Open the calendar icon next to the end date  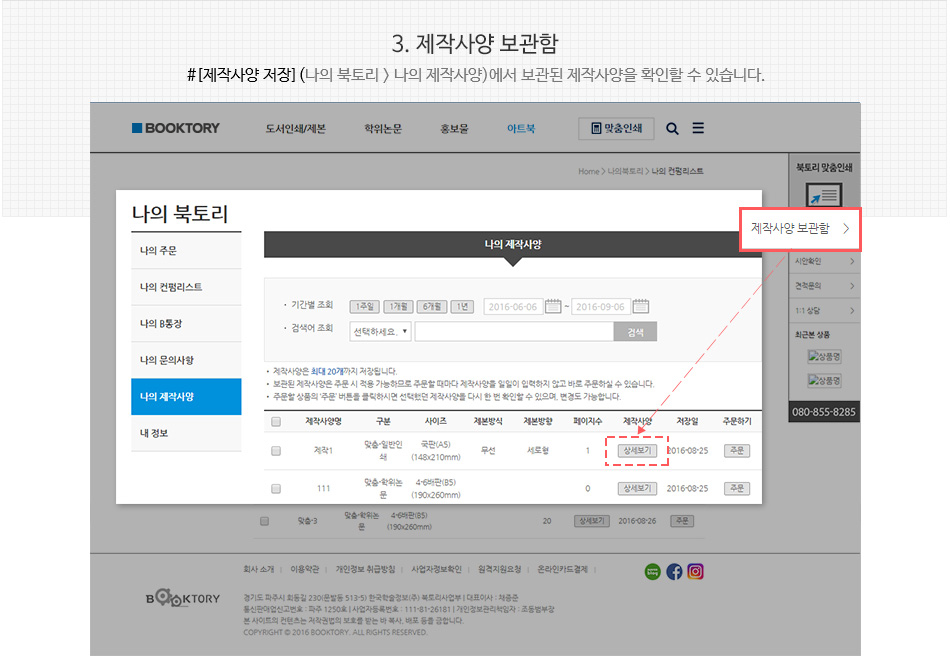click(639, 307)
